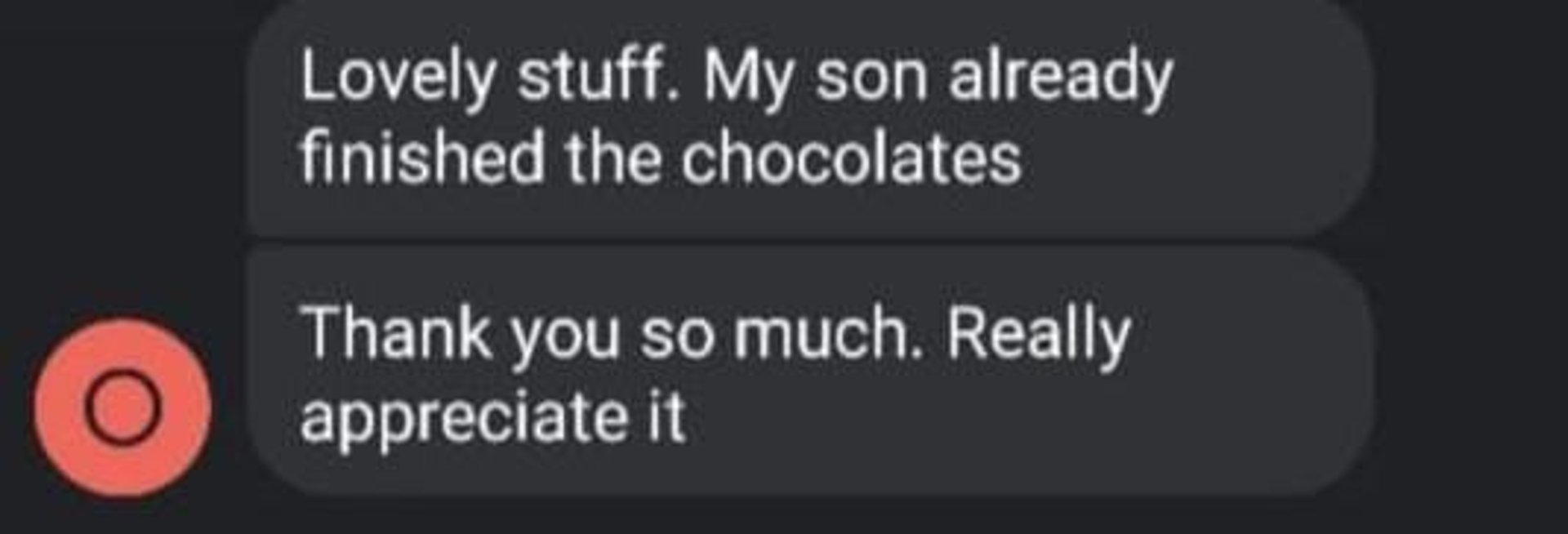Click the word 'Thank' in second message

tap(396, 333)
